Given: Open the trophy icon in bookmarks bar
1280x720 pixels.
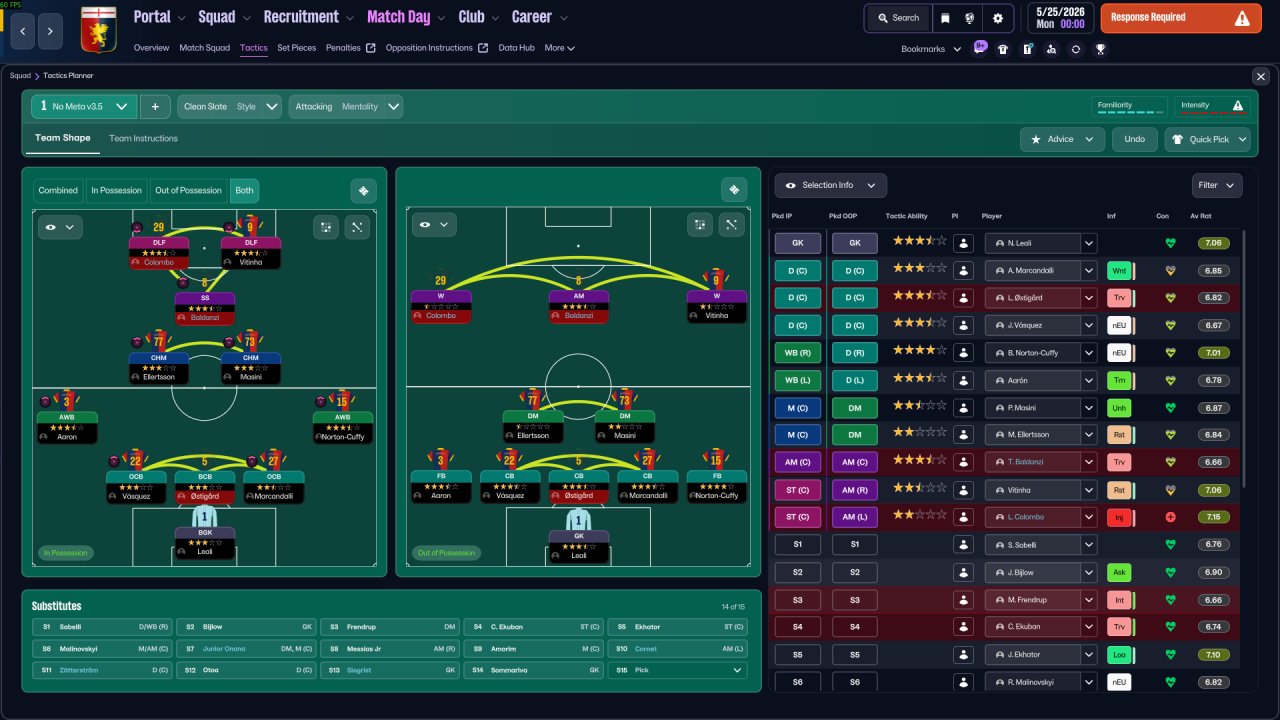Looking at the screenshot, I should point(1100,49).
